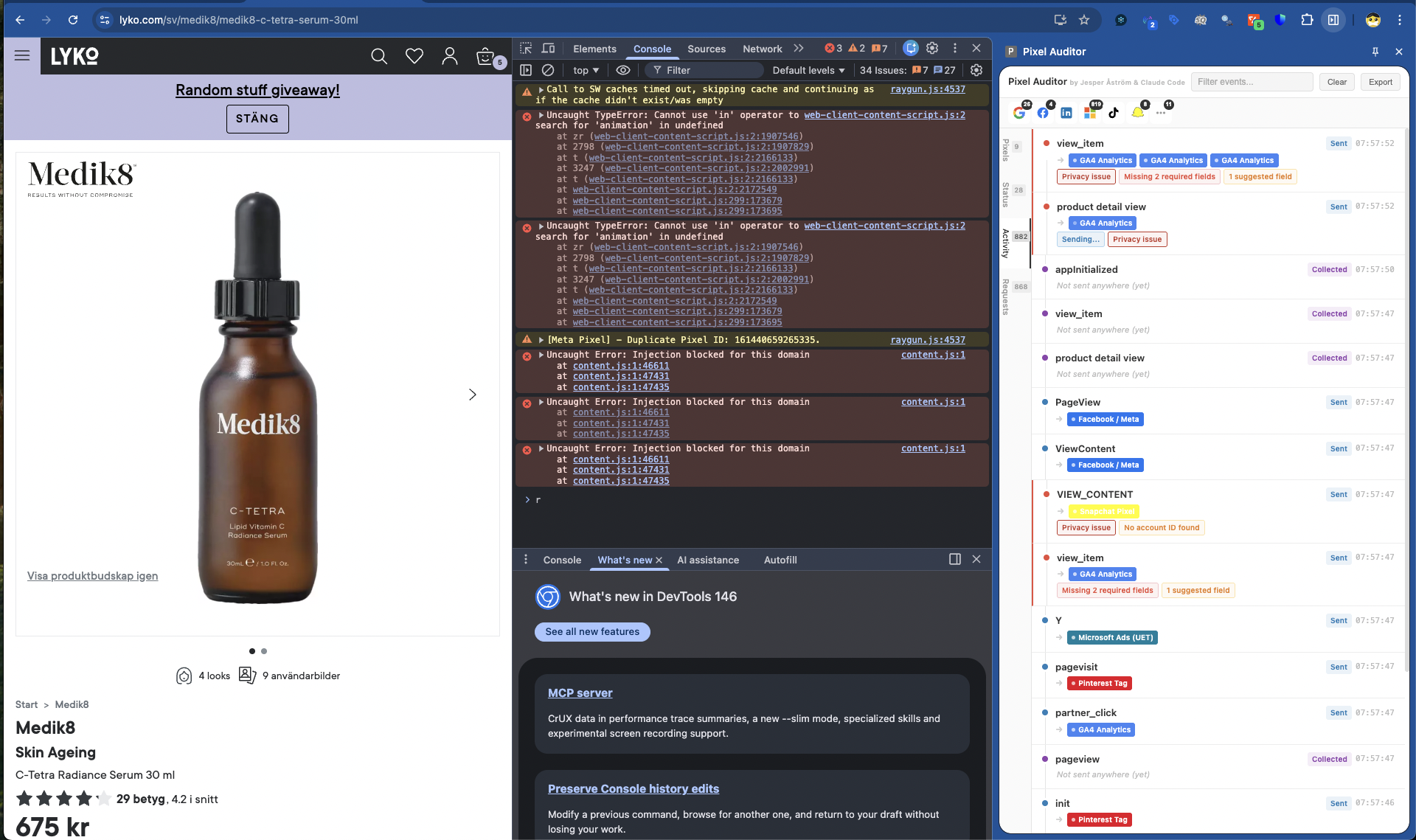Image resolution: width=1416 pixels, height=840 pixels.
Task: Click the Filter events input field
Action: pyautogui.click(x=1252, y=82)
